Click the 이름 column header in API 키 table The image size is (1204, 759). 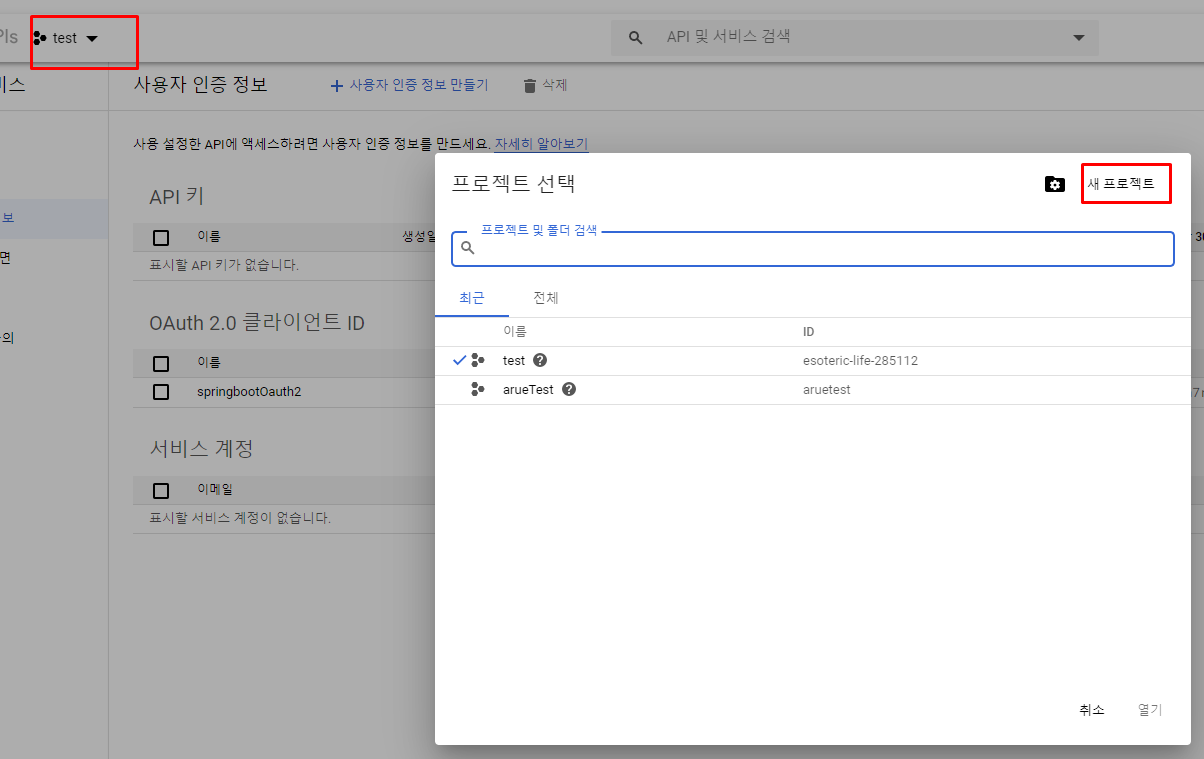coord(209,237)
